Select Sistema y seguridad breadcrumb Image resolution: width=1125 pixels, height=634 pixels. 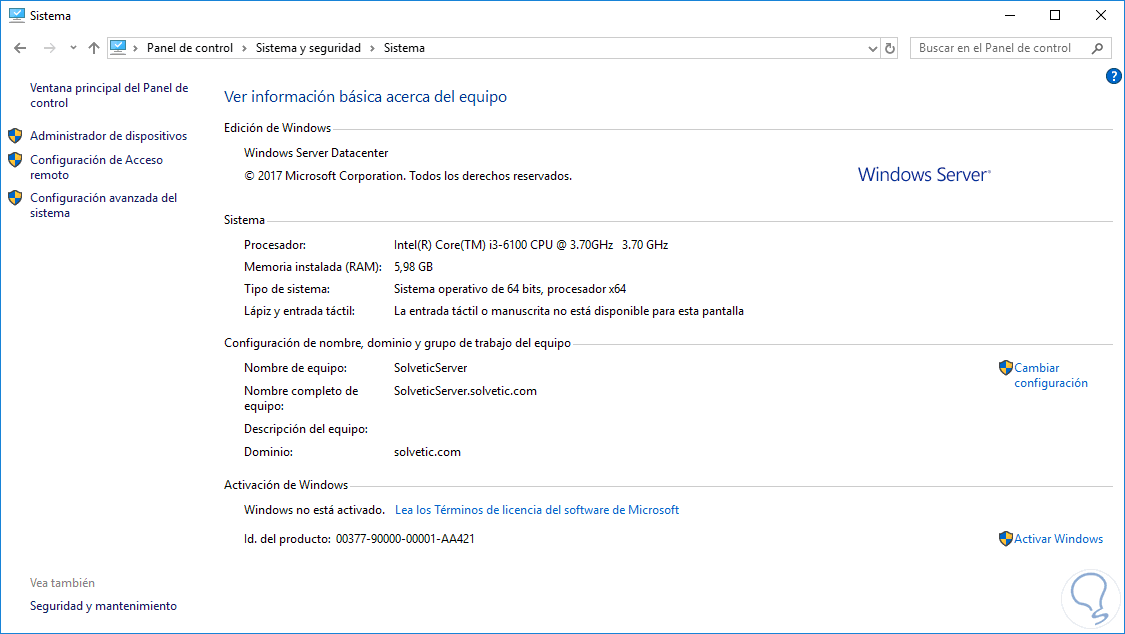[x=308, y=48]
